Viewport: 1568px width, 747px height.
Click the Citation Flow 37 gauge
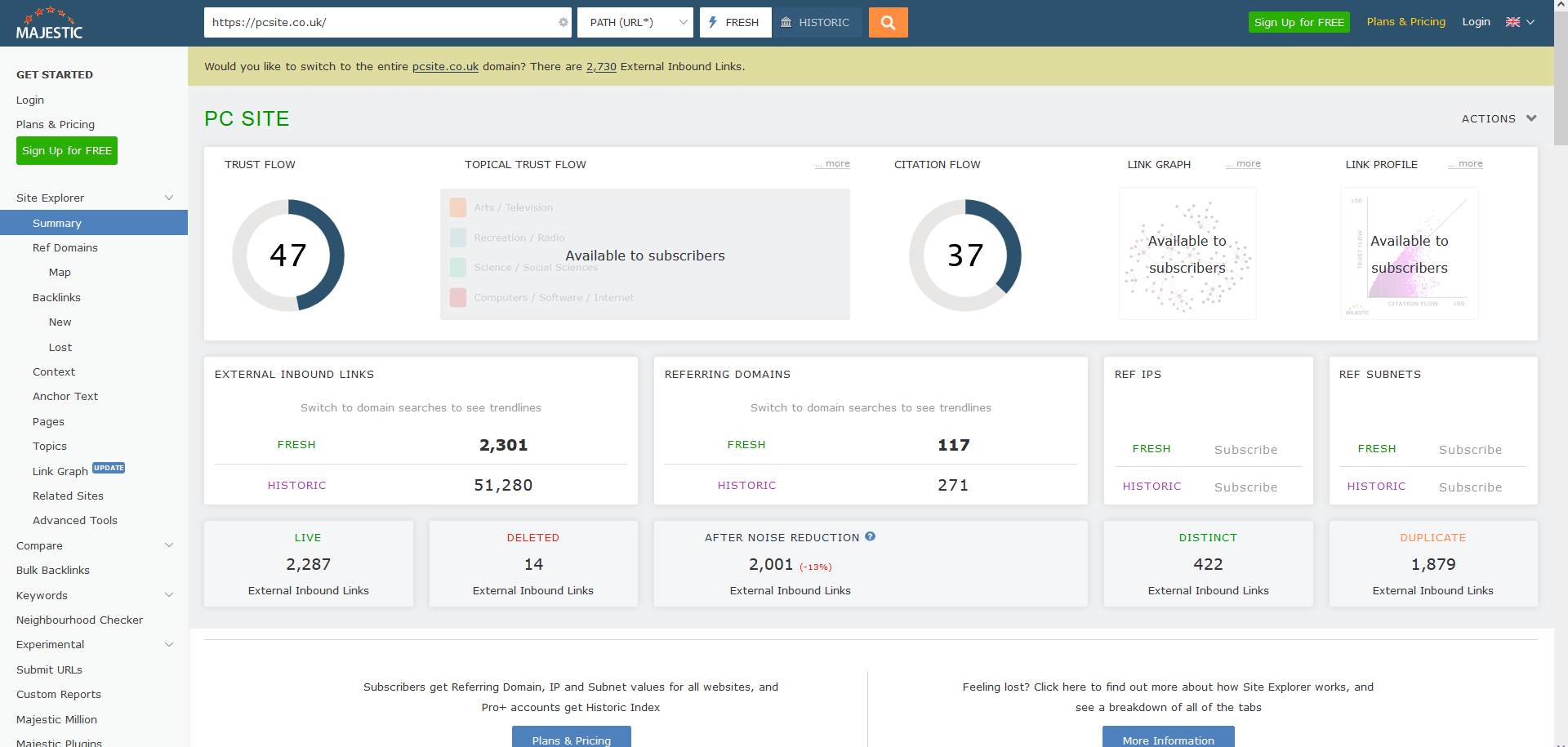click(x=964, y=256)
